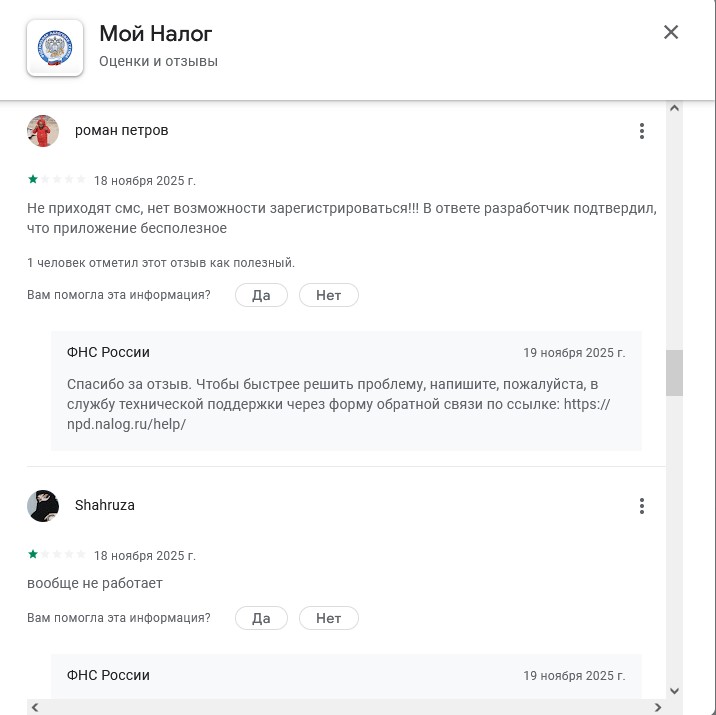716x715 pixels.
Task: Click the horizontal scrollbar left arrow
Action: pyautogui.click(x=36, y=707)
